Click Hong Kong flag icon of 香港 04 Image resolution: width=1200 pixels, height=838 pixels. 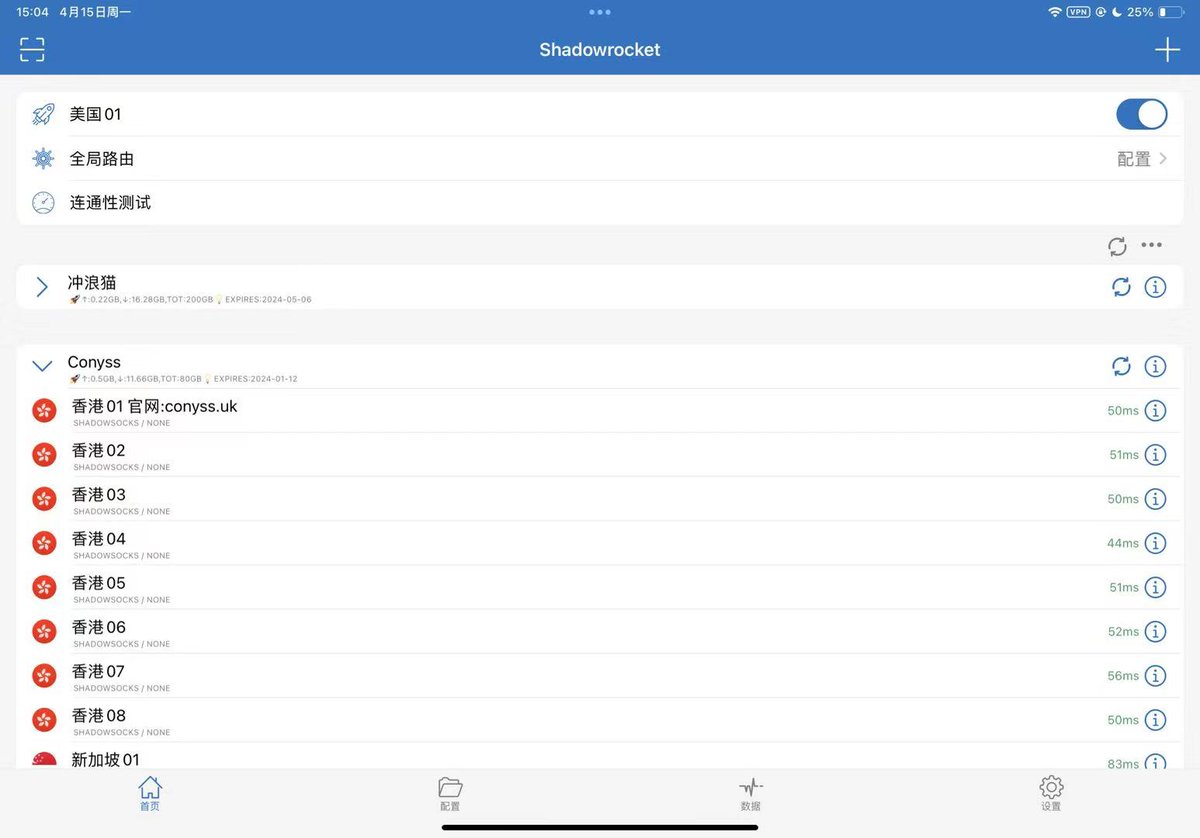44,543
